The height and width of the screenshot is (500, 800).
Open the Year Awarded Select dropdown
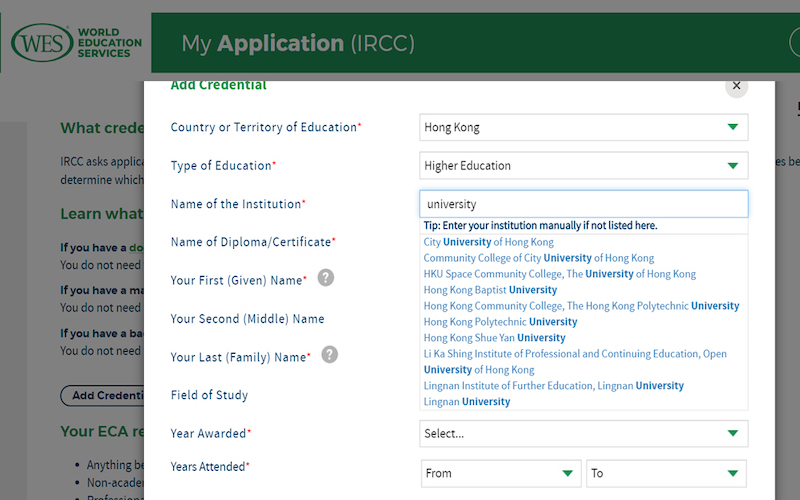(584, 434)
